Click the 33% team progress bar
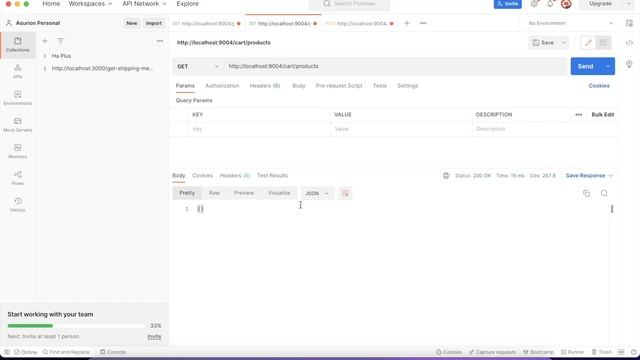The width and height of the screenshot is (640, 360). (77, 326)
